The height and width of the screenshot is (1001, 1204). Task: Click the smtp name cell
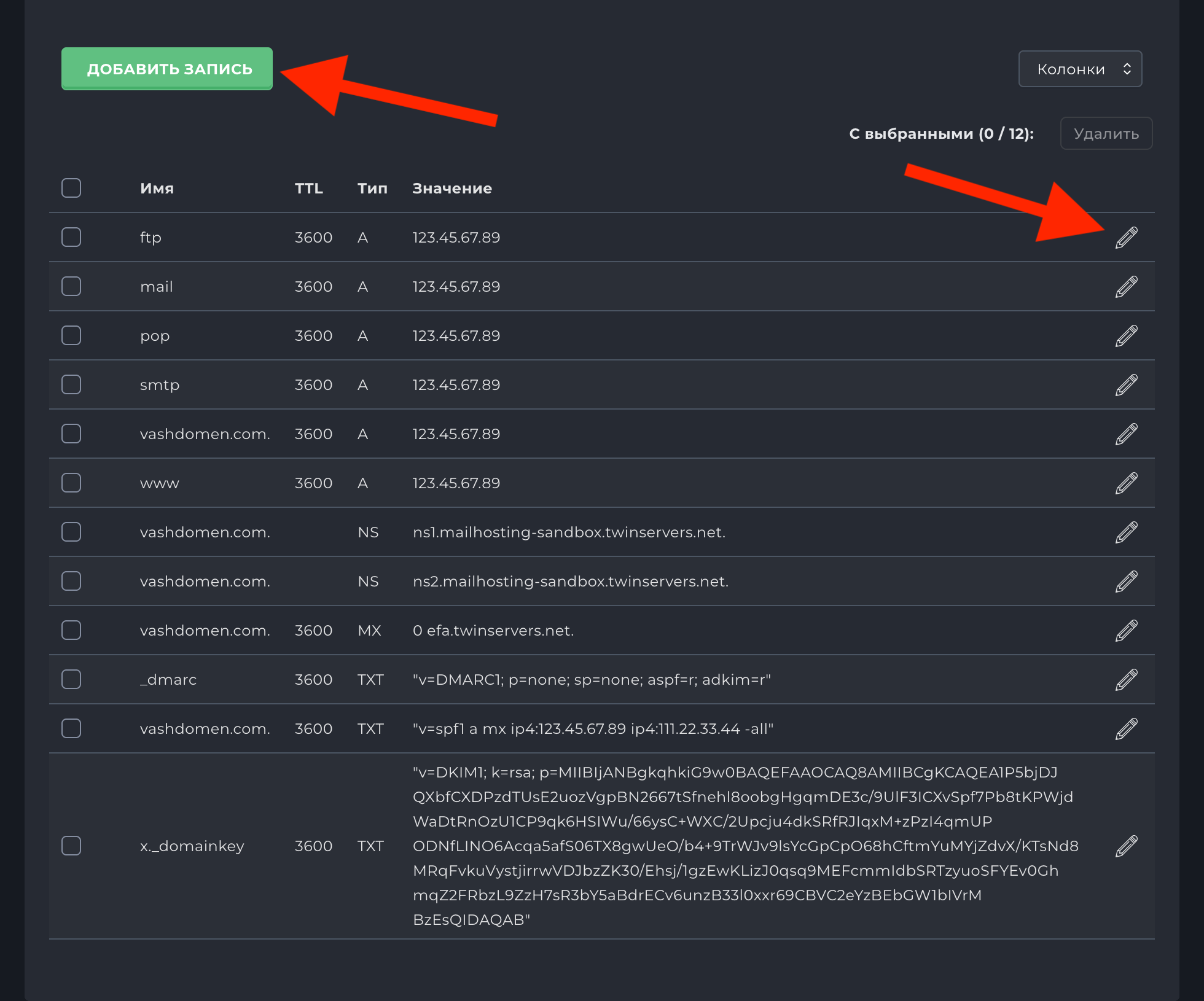pyautogui.click(x=160, y=385)
